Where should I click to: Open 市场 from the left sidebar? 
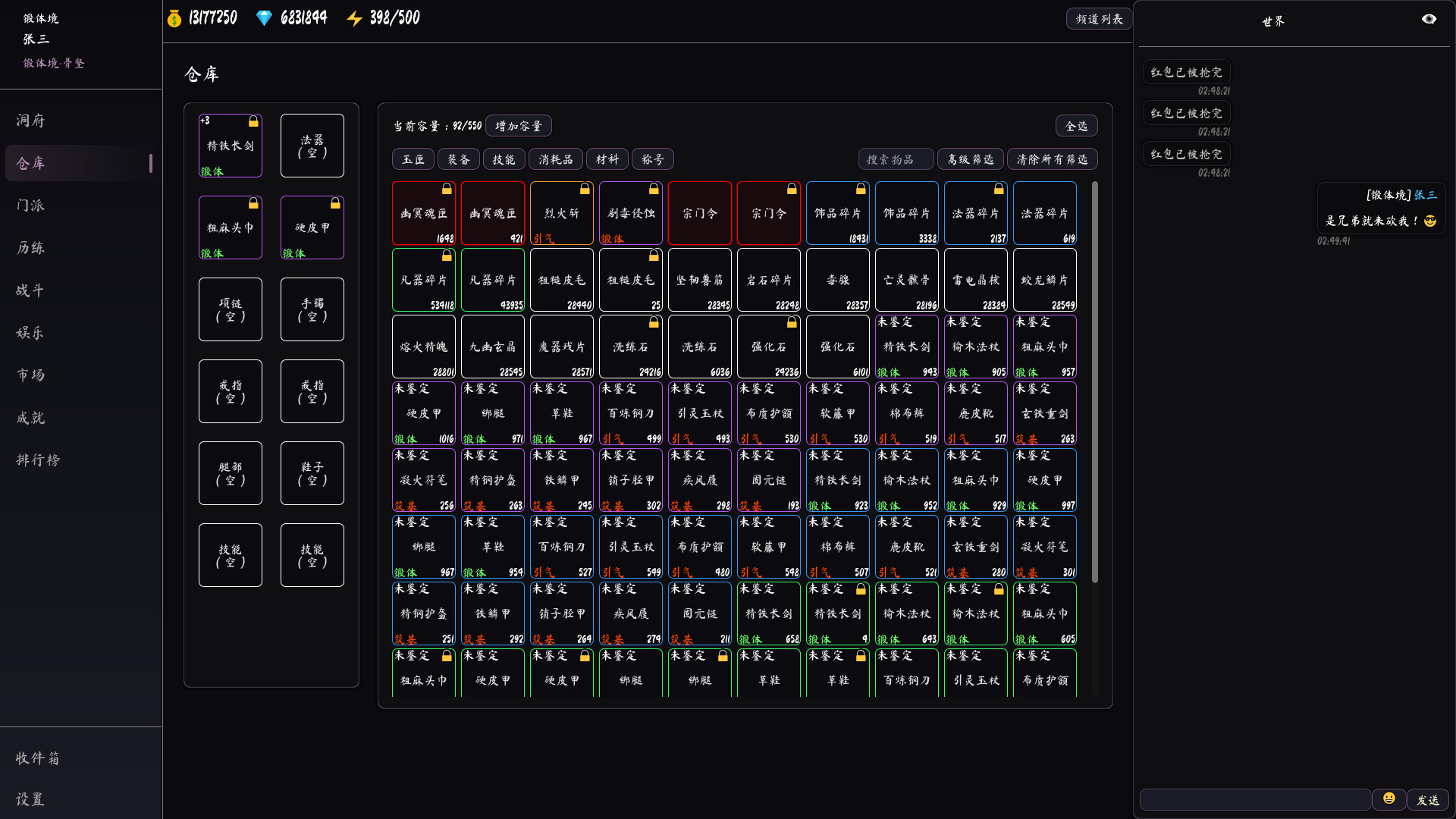pos(30,375)
